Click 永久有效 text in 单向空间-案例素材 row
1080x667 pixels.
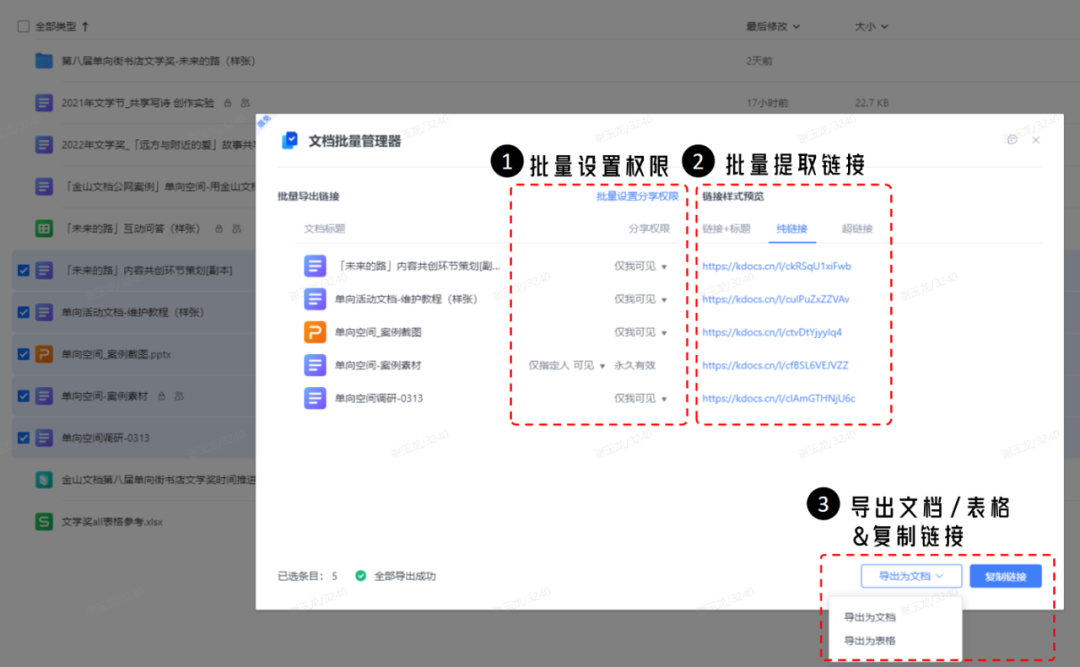634,365
